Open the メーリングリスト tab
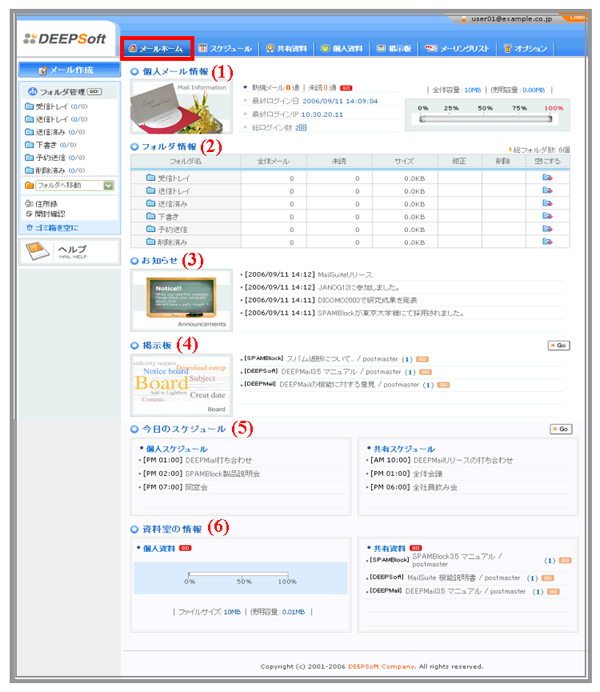This screenshot has height=692, width=600. pyautogui.click(x=457, y=49)
